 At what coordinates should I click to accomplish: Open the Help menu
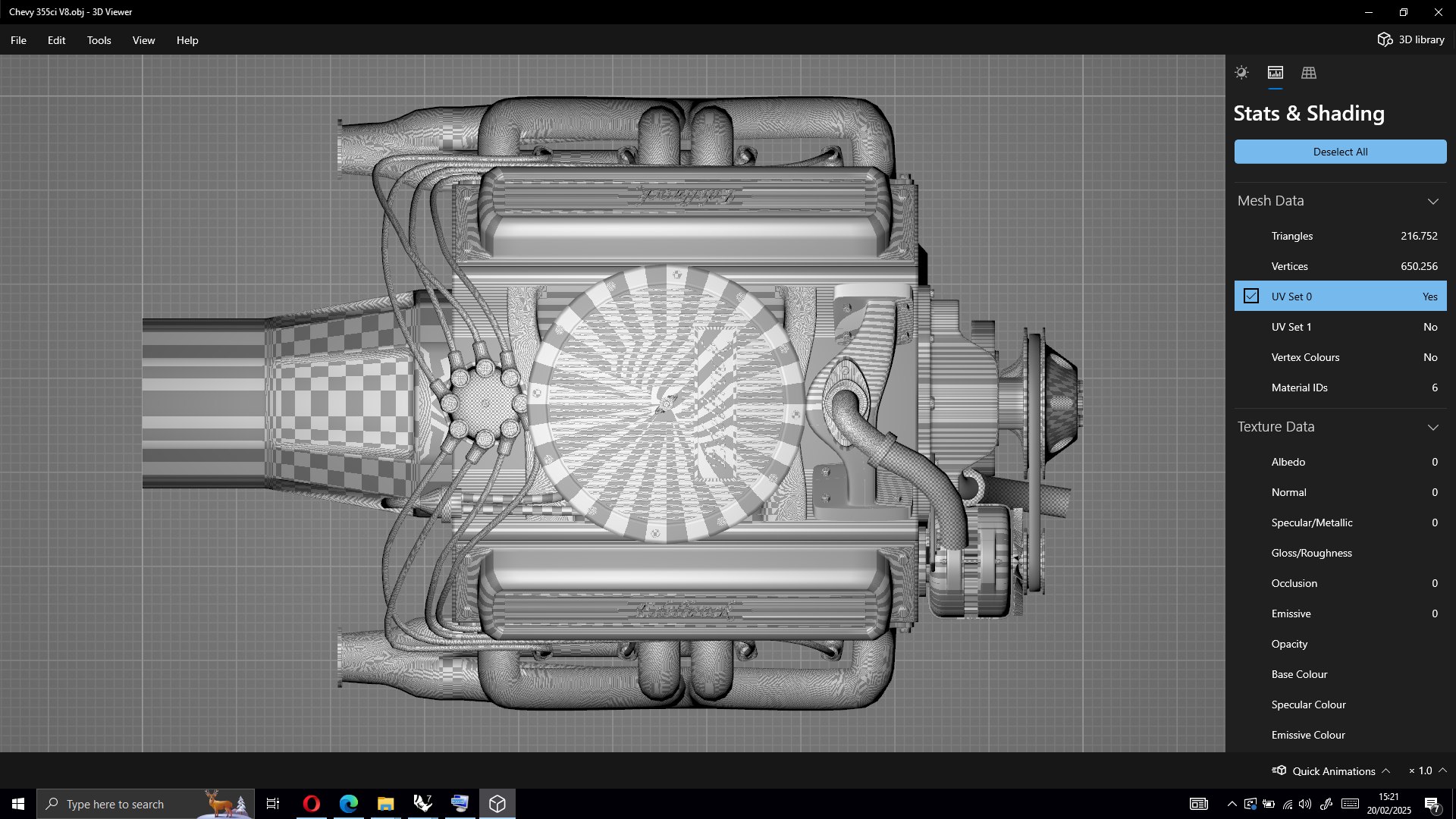(187, 40)
